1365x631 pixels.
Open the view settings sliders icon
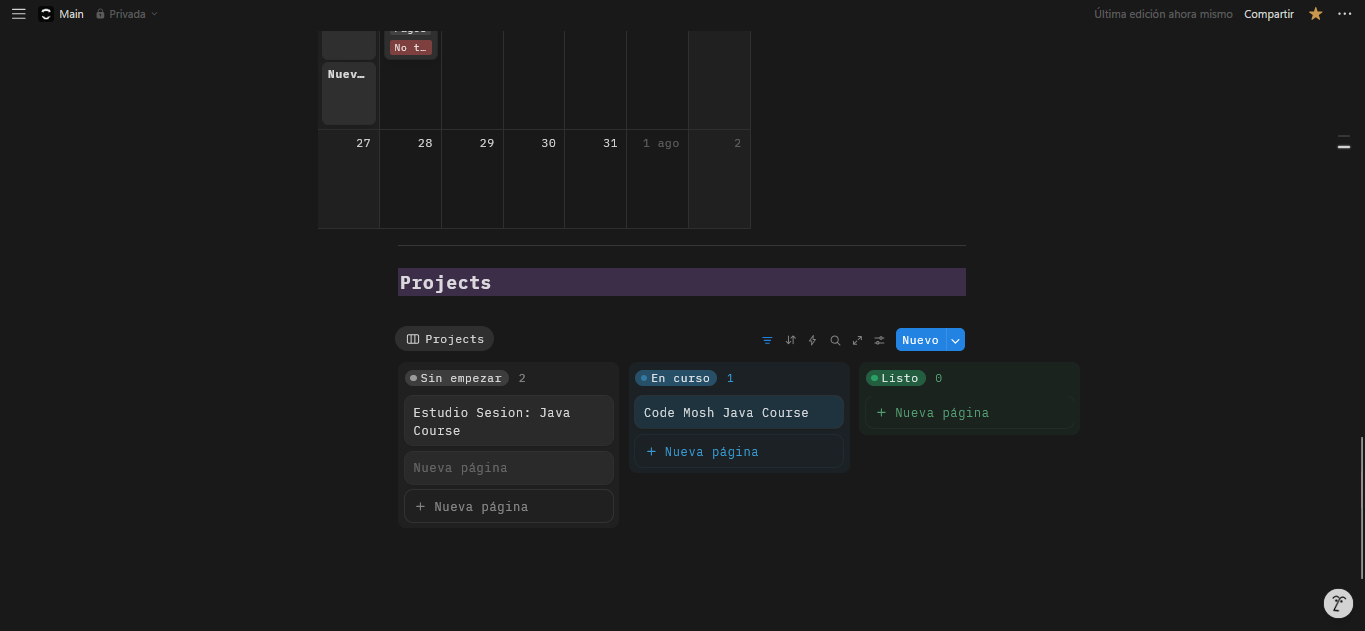(x=879, y=340)
